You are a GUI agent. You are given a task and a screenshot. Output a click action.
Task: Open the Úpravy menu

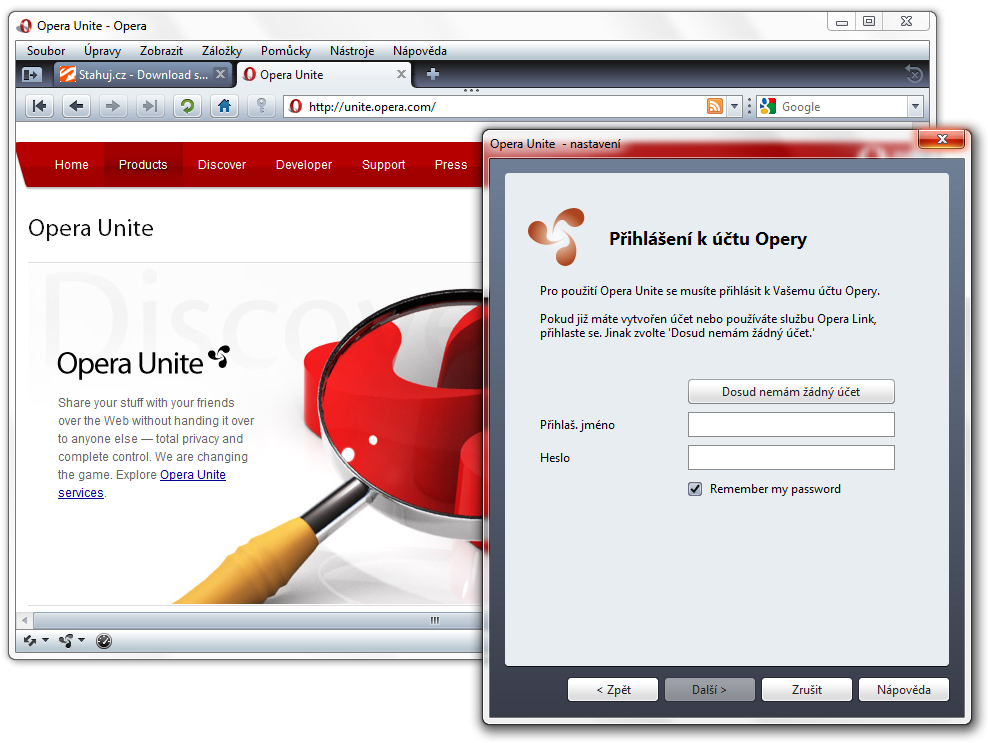coord(102,51)
